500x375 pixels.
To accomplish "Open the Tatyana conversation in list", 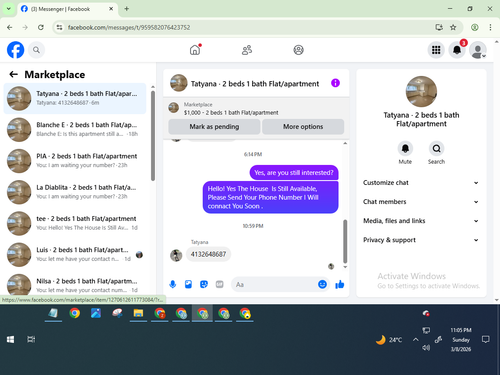I will 75,98.
